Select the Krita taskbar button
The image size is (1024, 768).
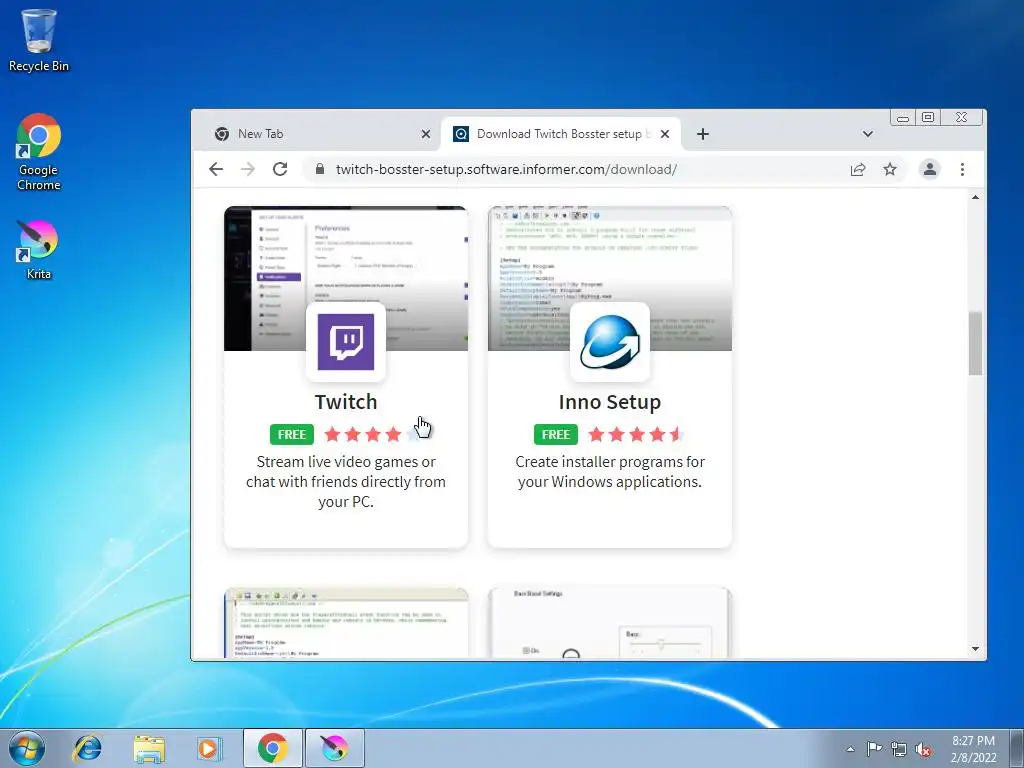334,748
